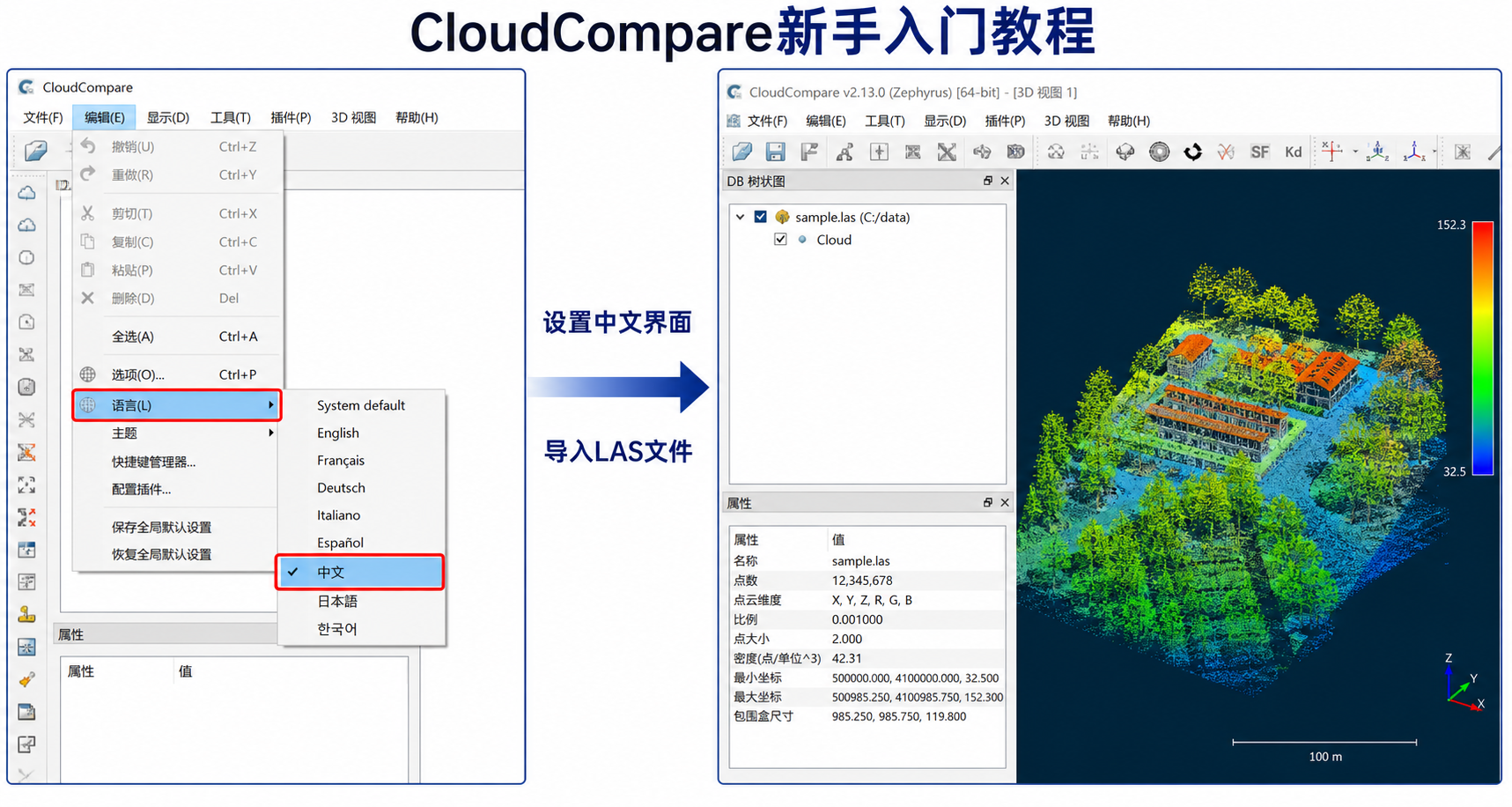
Task: Click the 点数 value 12,345,678
Action: click(862, 581)
